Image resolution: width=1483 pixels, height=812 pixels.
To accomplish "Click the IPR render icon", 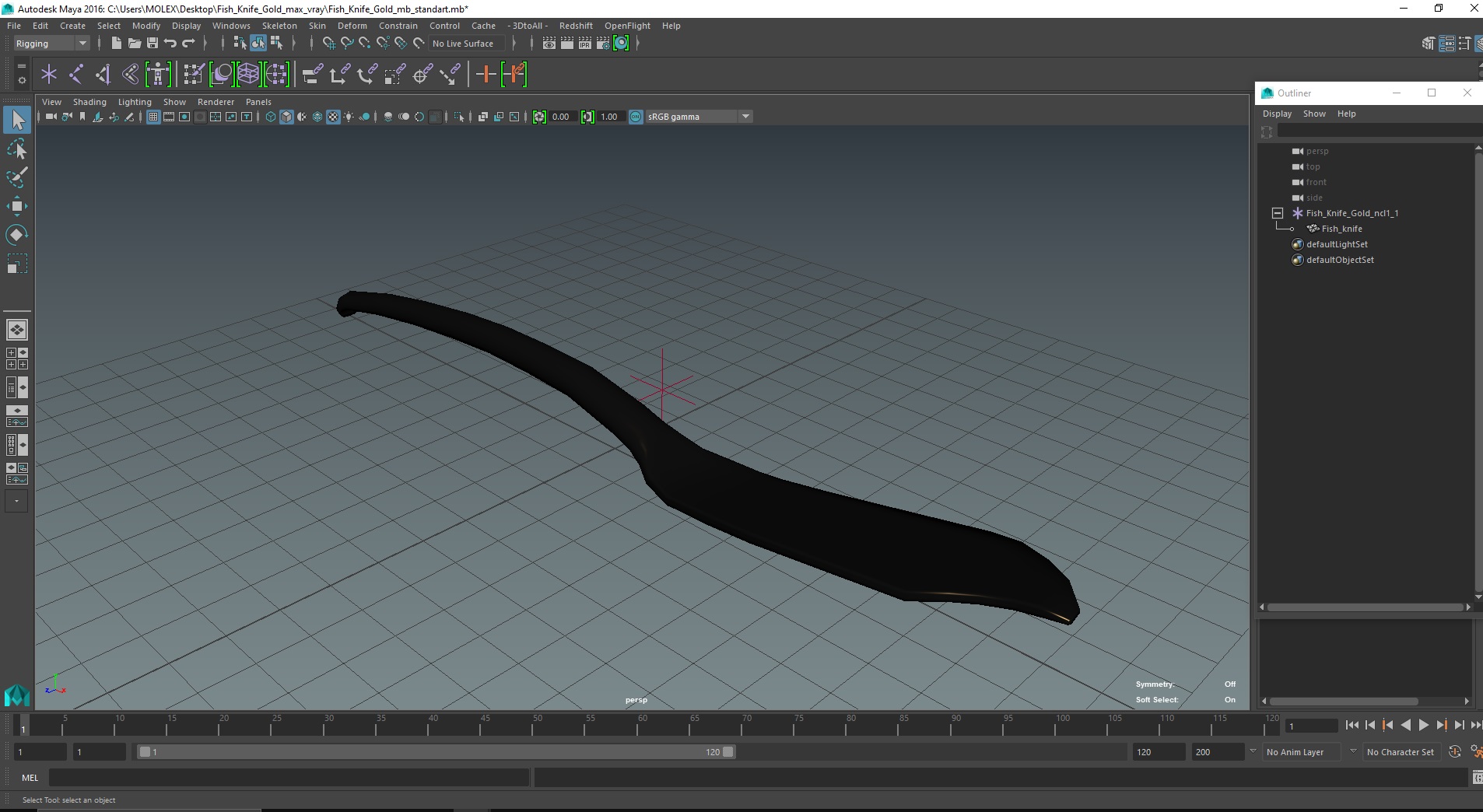I will (x=585, y=44).
